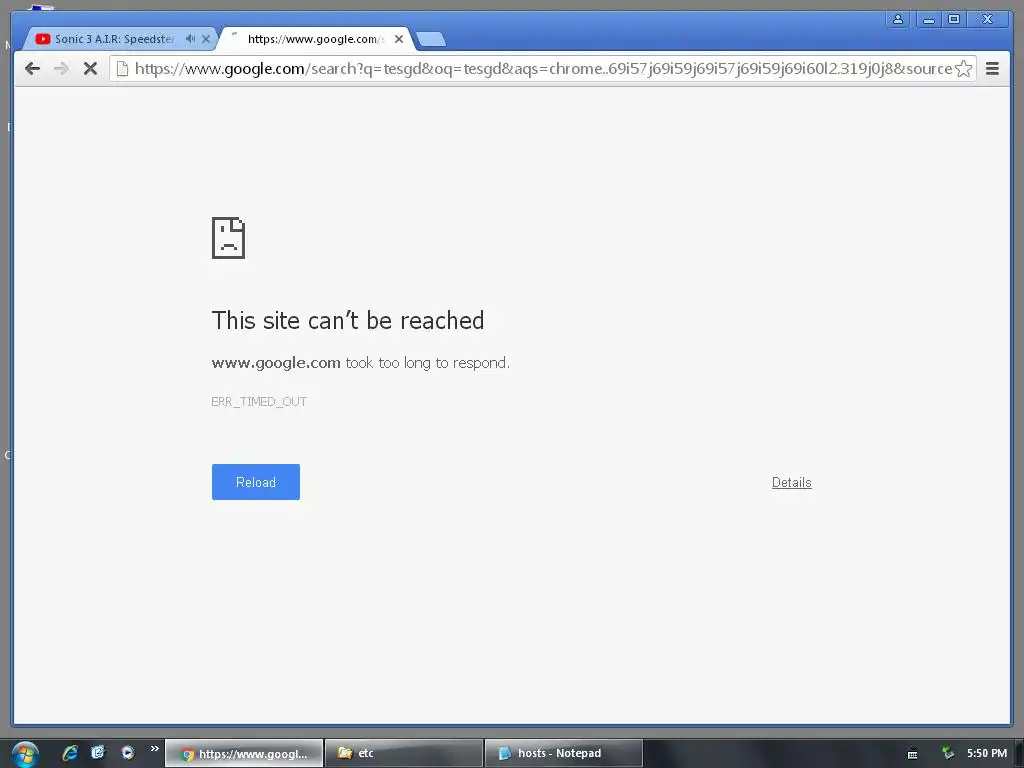Open the Chrome profile user button
The width and height of the screenshot is (1024, 768).
pyautogui.click(x=898, y=20)
